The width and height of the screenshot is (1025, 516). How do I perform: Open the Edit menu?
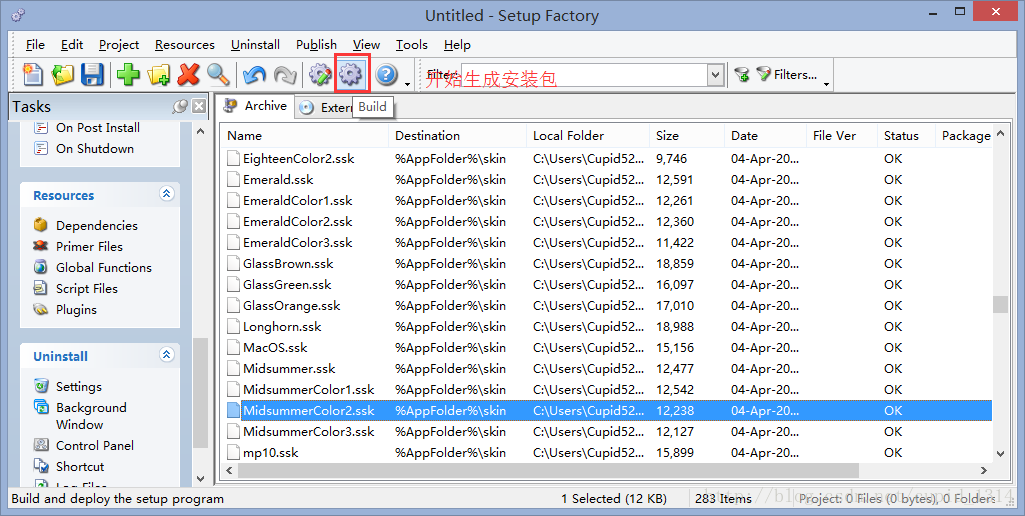pyautogui.click(x=72, y=44)
